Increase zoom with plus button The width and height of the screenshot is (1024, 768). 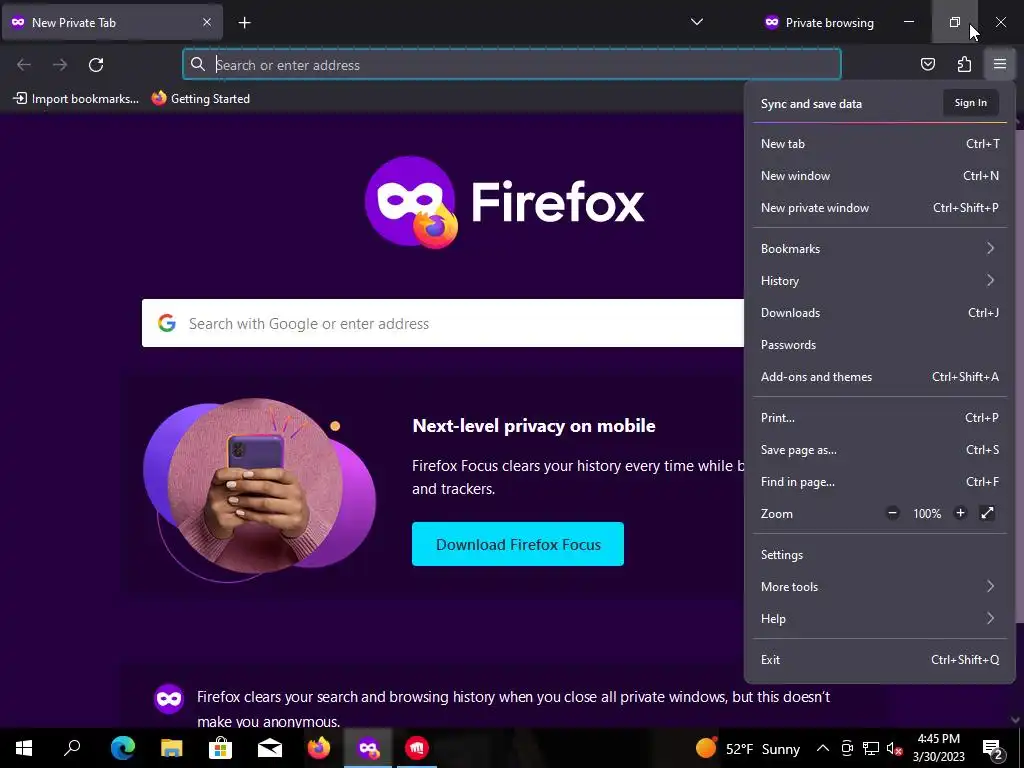[x=960, y=513]
